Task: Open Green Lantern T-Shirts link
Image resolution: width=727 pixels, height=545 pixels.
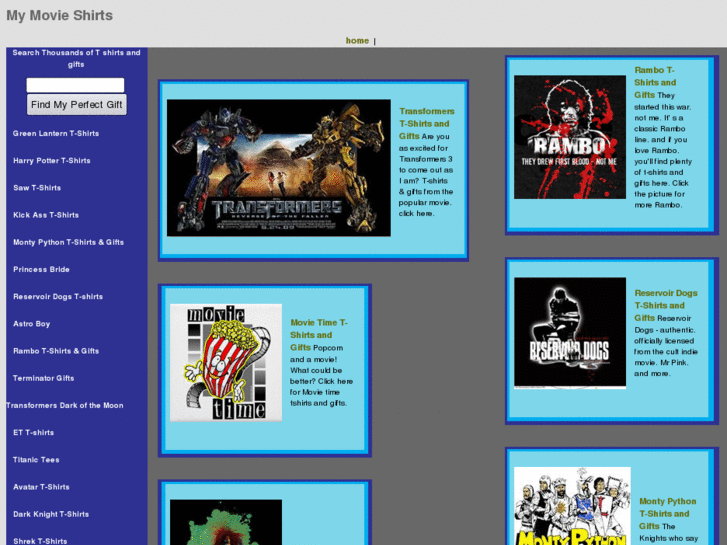Action: 56,134
